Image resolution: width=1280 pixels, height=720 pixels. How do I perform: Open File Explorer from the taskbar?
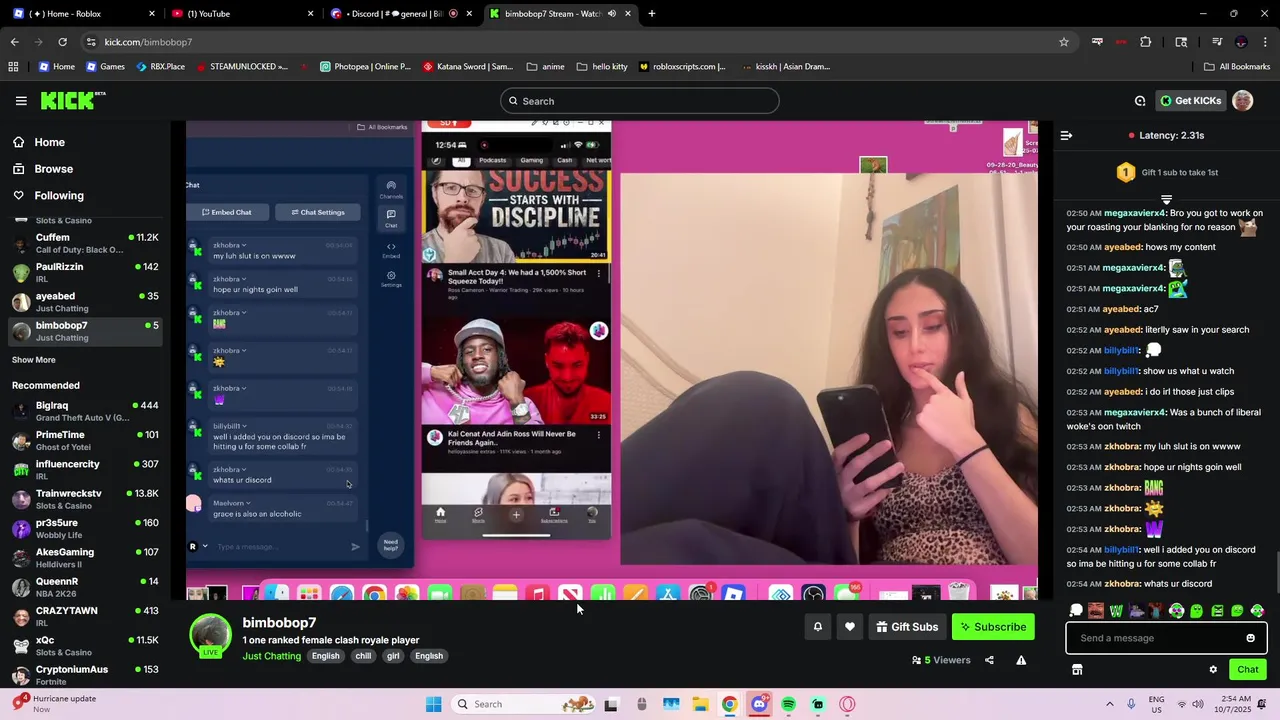point(700,704)
